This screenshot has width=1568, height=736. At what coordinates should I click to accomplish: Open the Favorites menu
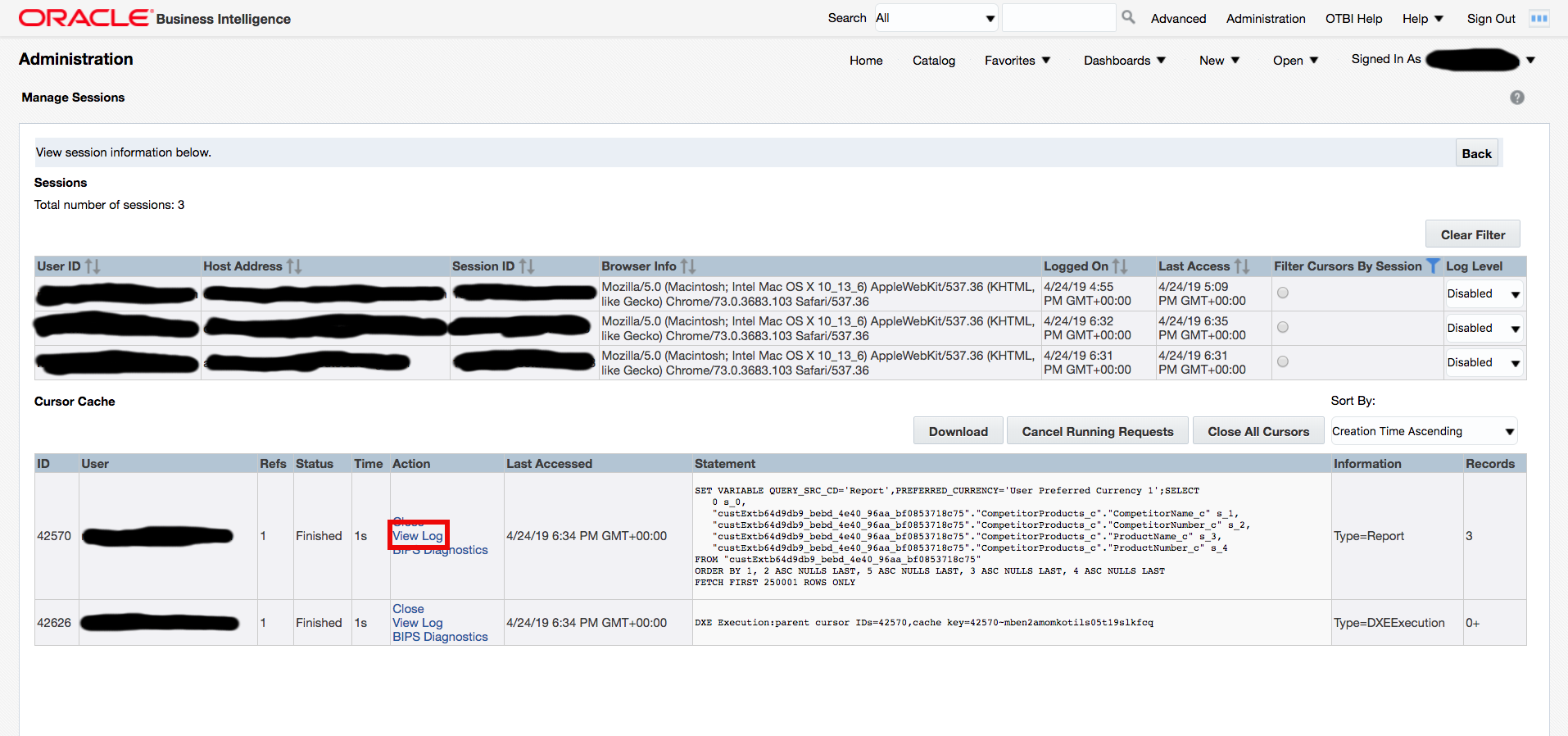(x=1017, y=61)
